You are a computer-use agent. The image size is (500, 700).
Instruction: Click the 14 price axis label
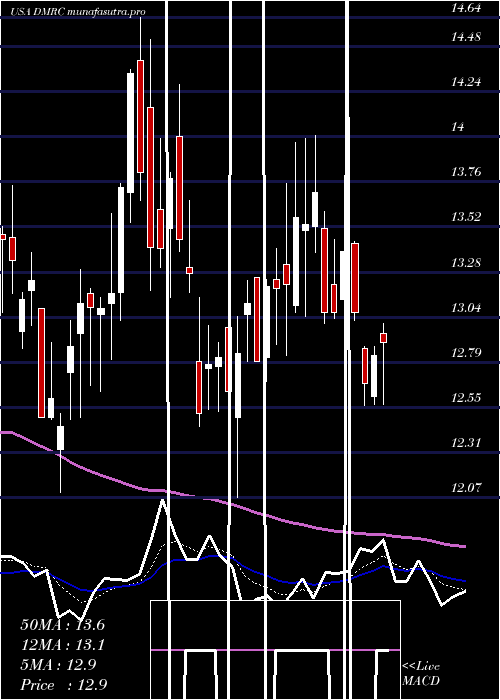point(458,127)
